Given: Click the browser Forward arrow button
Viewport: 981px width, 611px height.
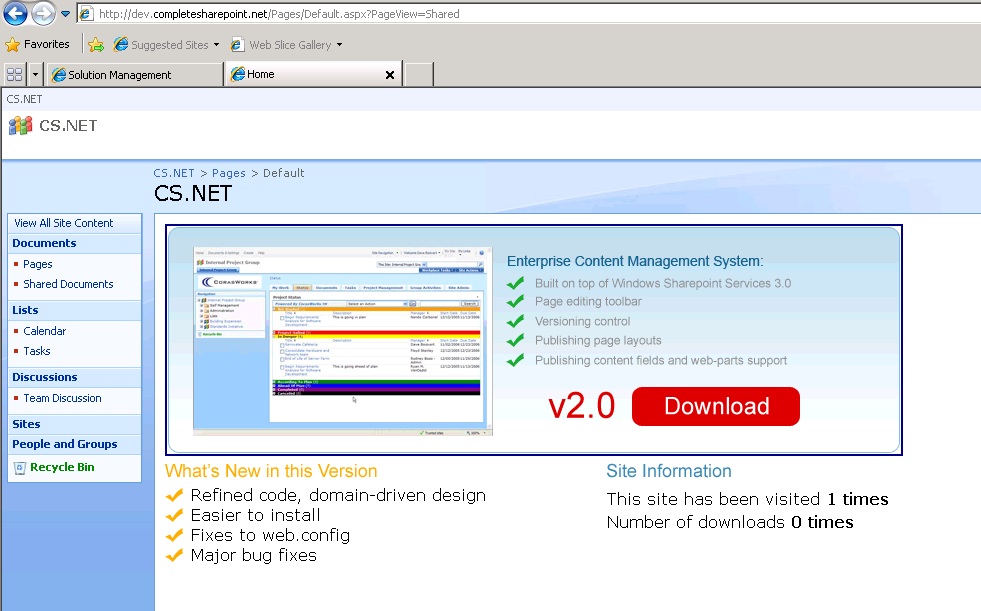Looking at the screenshot, I should coord(43,13).
